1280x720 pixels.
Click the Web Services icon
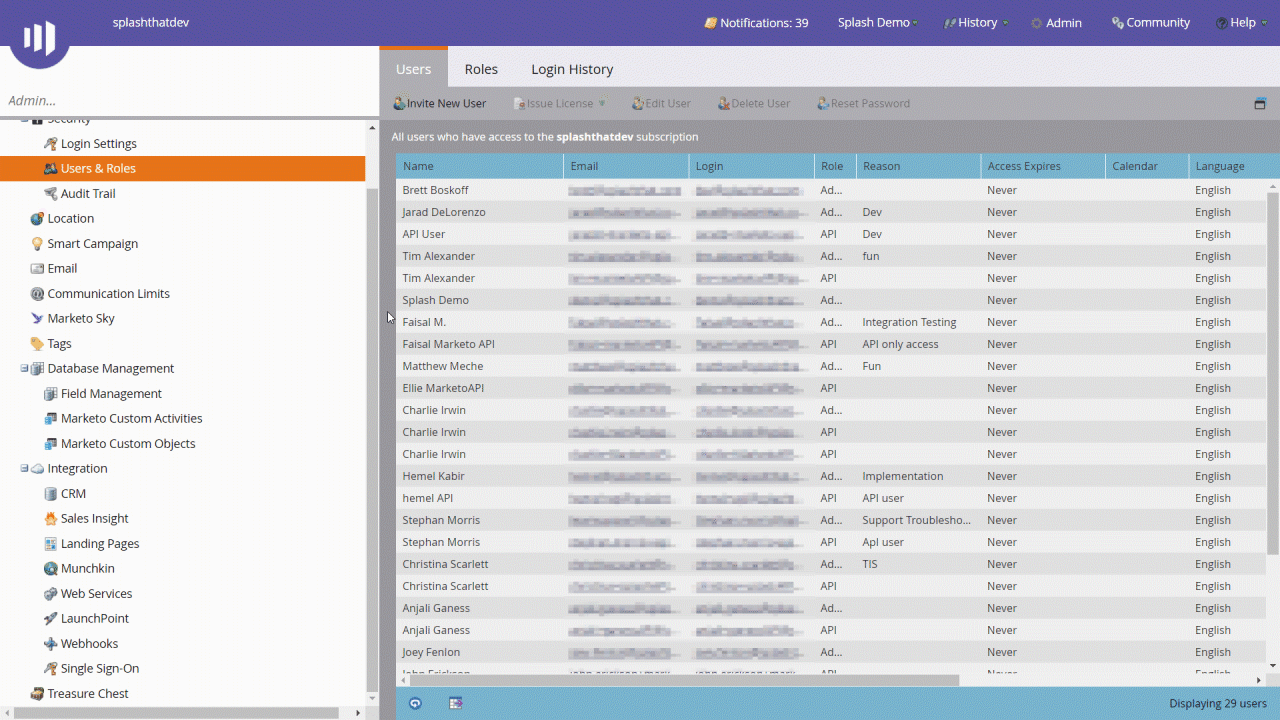pos(50,594)
